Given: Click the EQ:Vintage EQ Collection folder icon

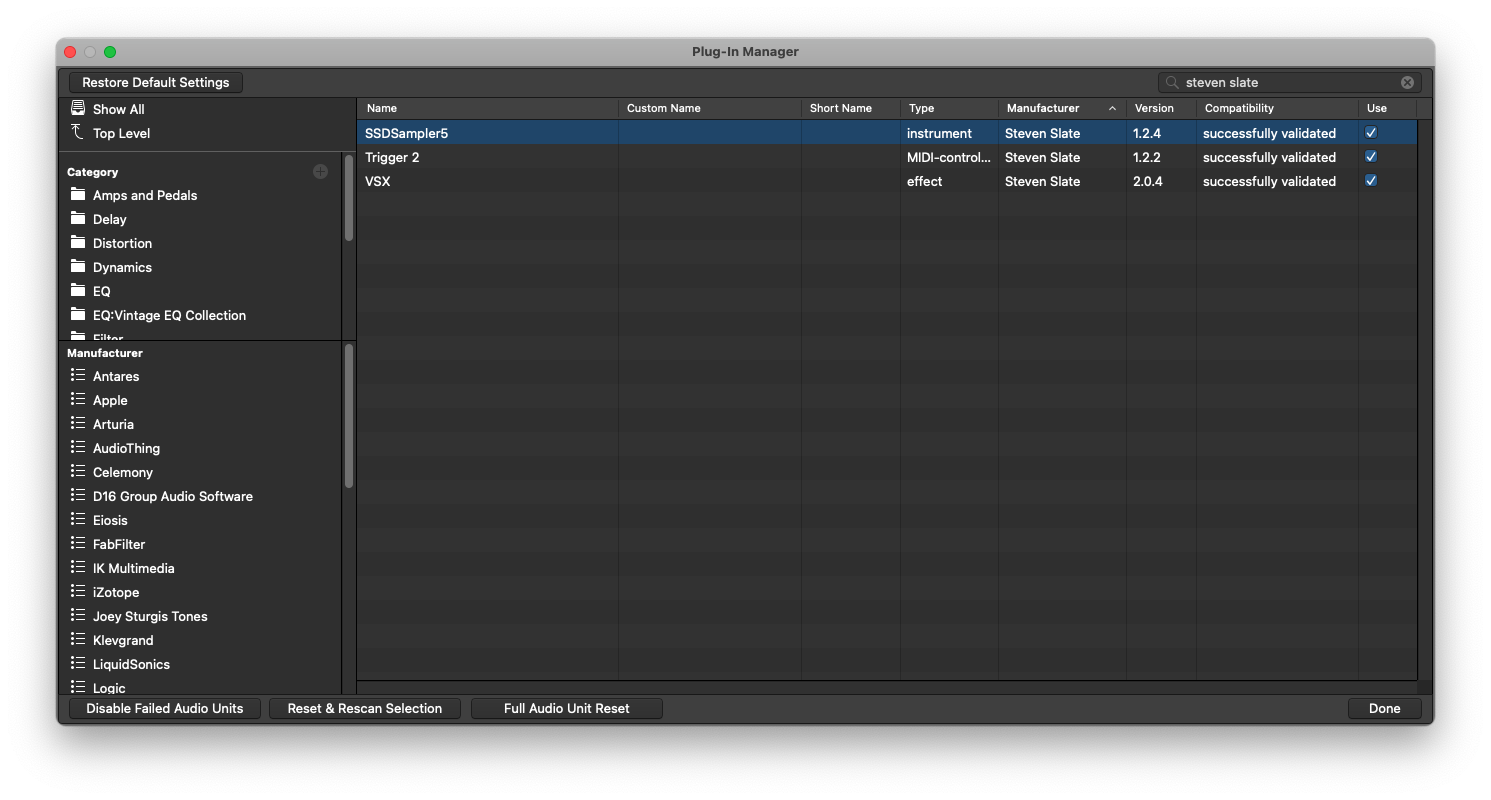Looking at the screenshot, I should tap(78, 314).
